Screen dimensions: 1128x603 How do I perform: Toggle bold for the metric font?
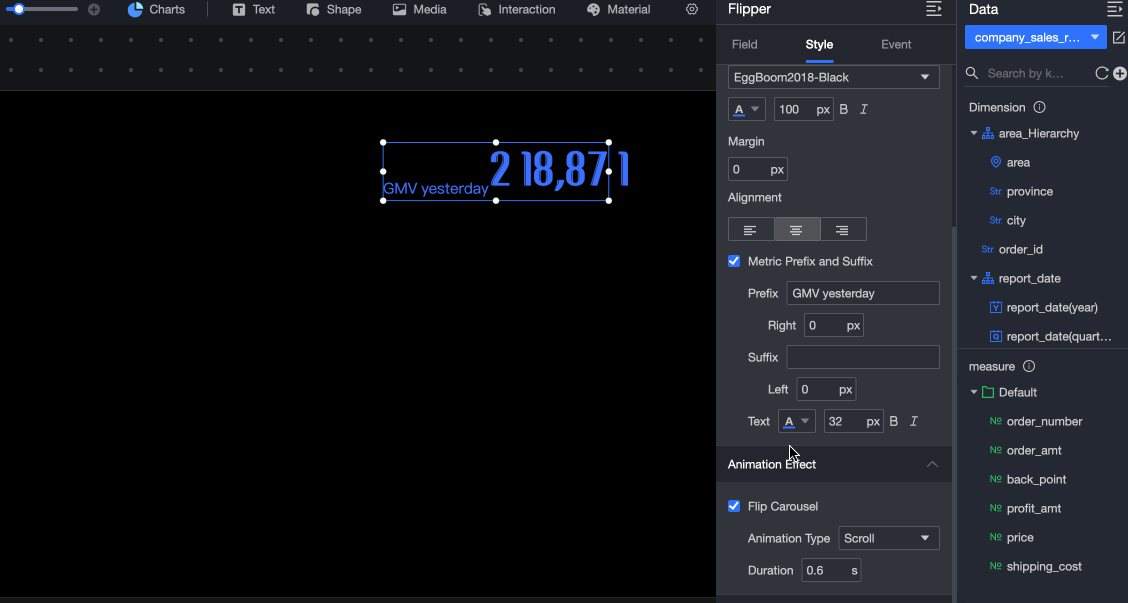point(844,109)
